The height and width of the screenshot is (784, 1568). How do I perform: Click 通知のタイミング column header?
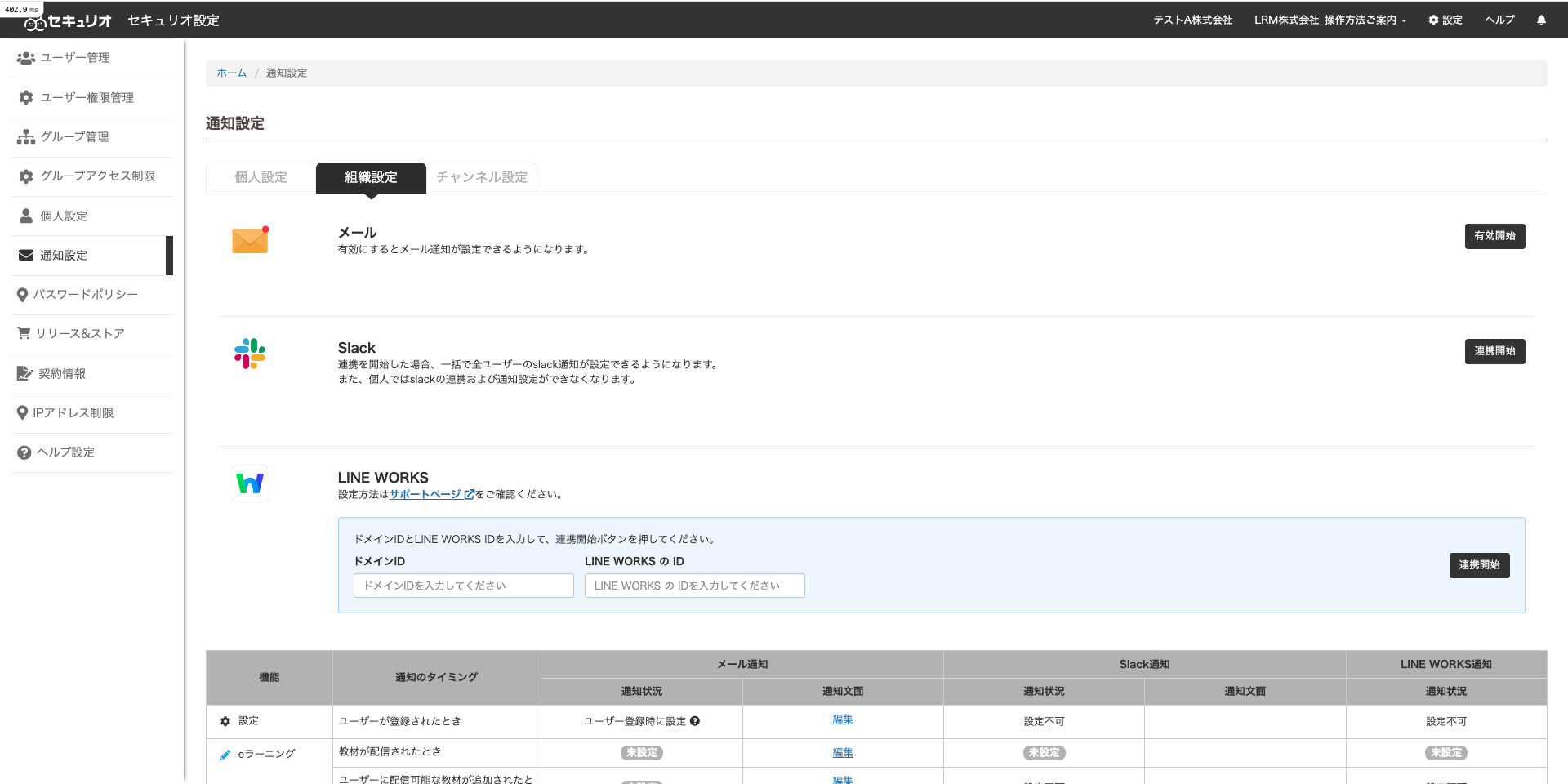pyautogui.click(x=436, y=678)
